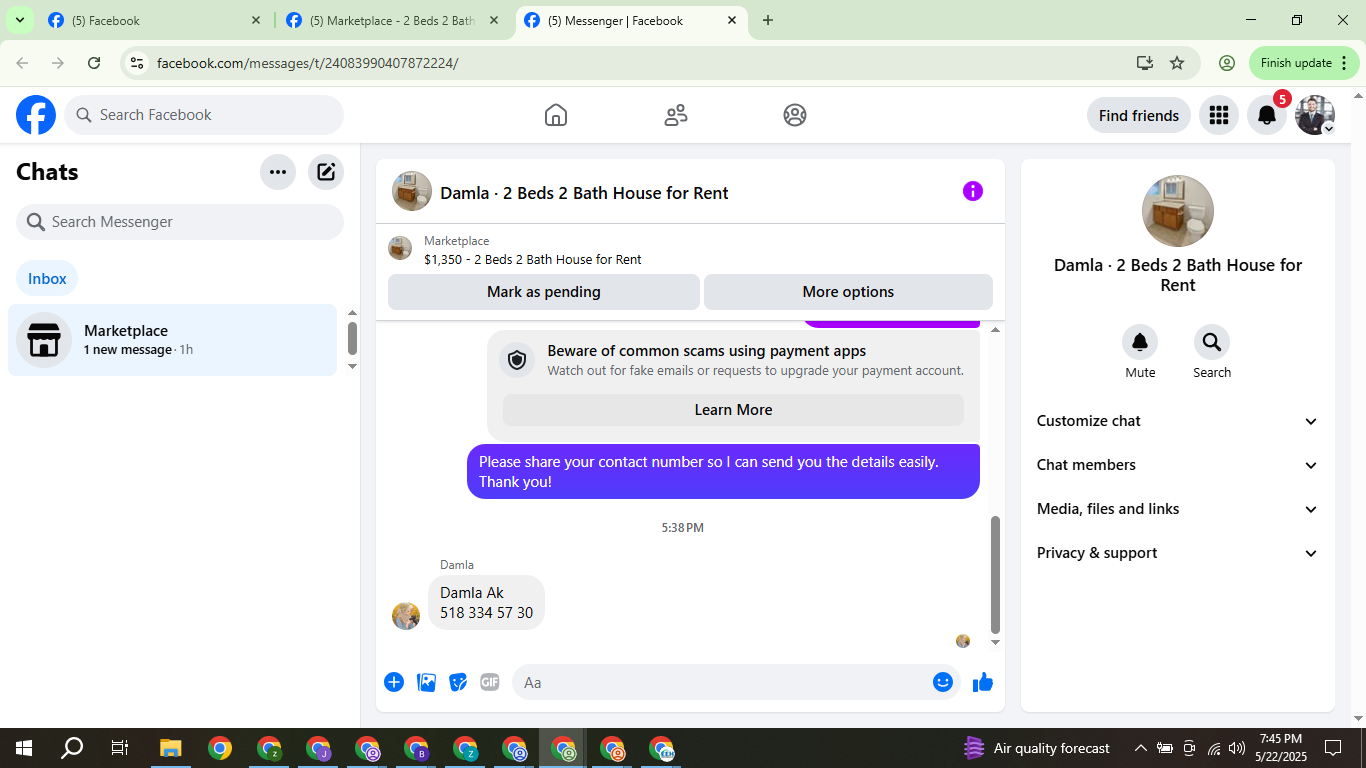Open notifications bell with 5 badge

(x=1267, y=115)
